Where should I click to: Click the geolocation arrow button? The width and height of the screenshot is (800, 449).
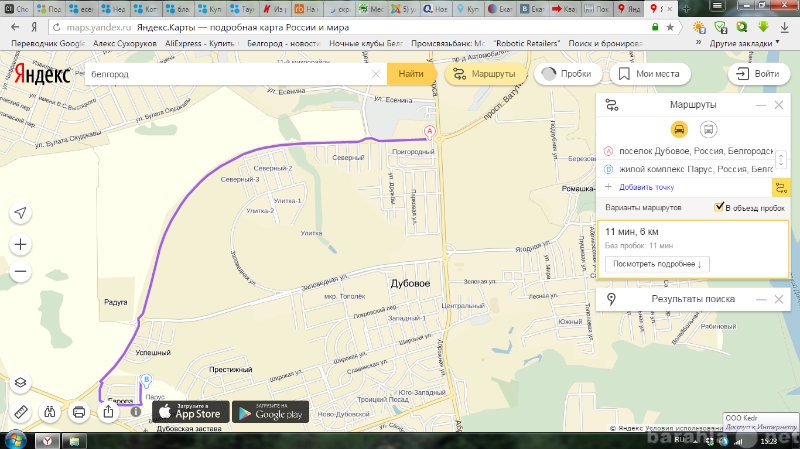coord(20,213)
